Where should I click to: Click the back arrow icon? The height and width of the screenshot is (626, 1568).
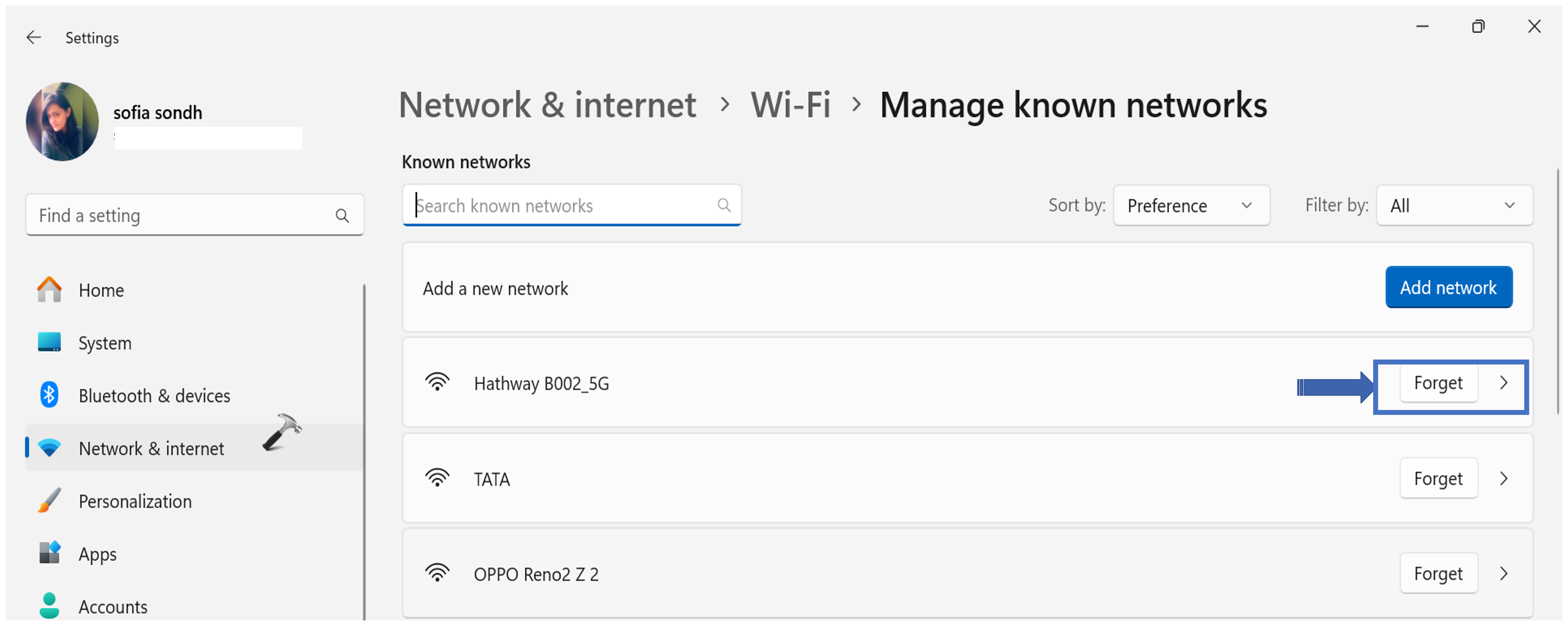click(x=34, y=38)
